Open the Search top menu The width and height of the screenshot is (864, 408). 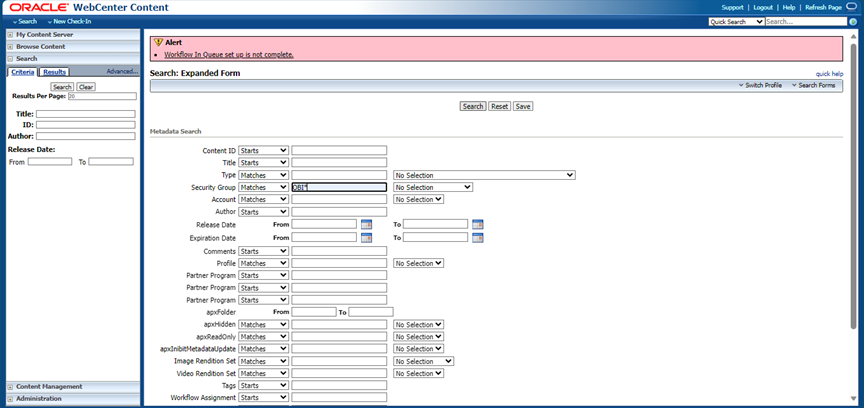[25, 22]
